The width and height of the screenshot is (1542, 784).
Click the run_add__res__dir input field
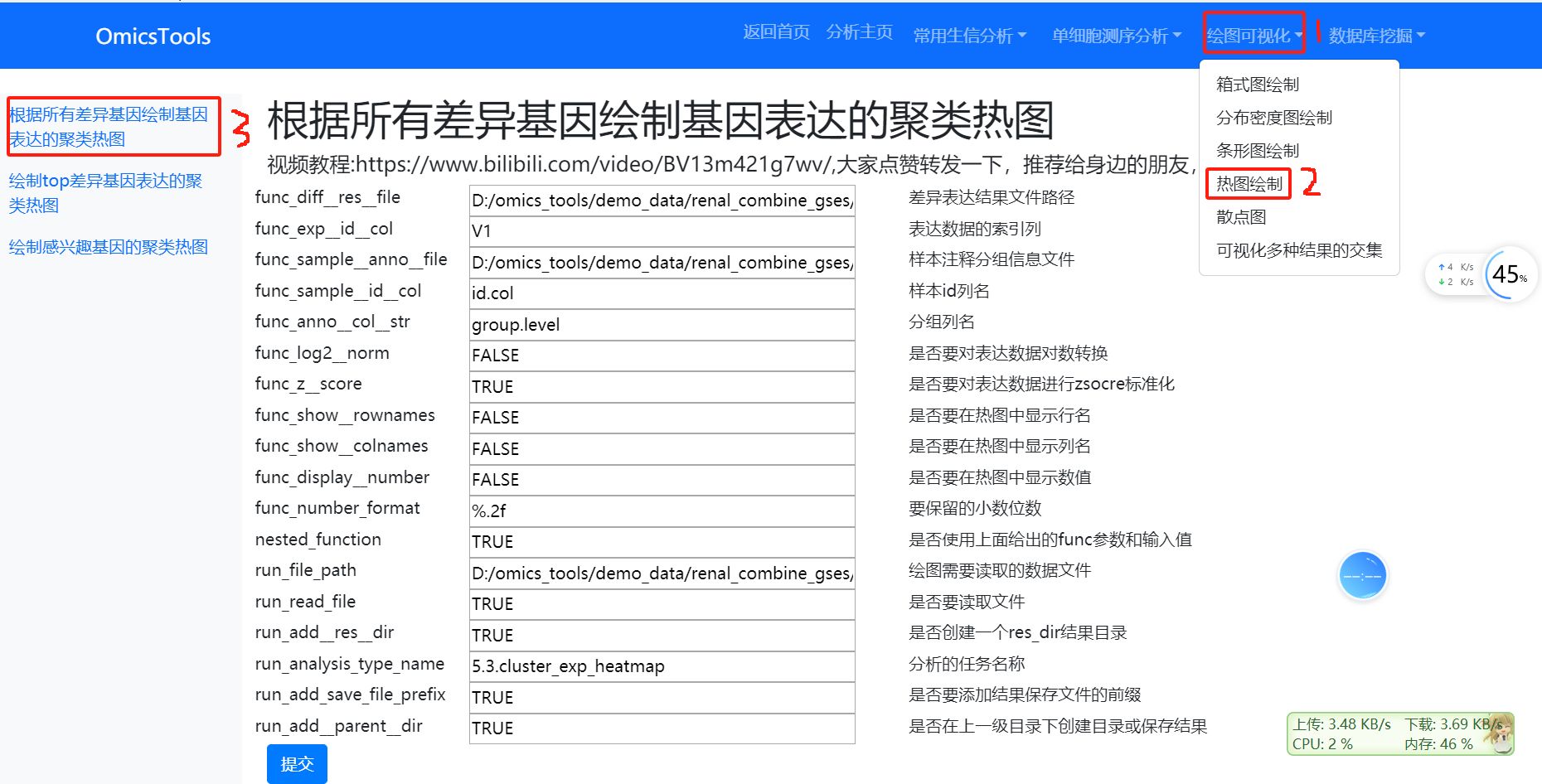pos(662,636)
